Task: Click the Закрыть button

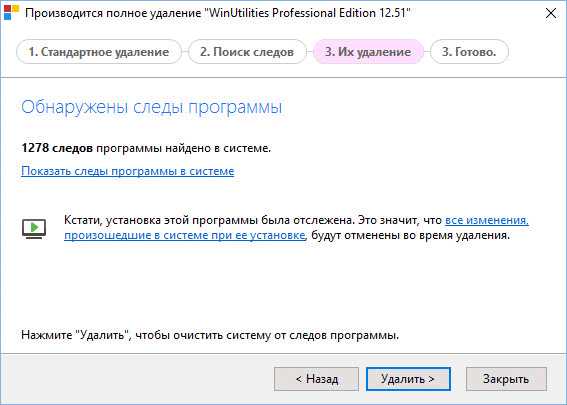Action: point(506,379)
